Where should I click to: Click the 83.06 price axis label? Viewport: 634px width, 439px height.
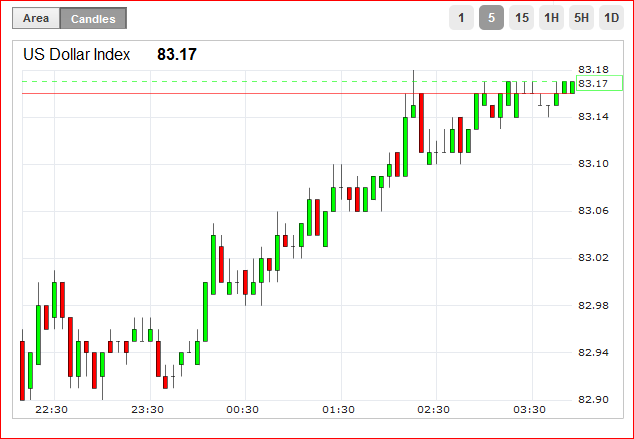593,211
